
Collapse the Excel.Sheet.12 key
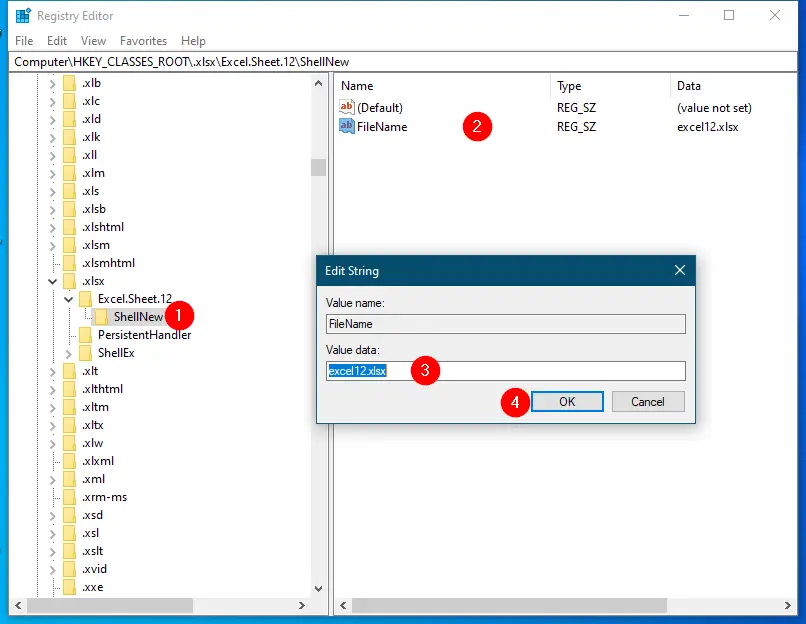tap(68, 299)
